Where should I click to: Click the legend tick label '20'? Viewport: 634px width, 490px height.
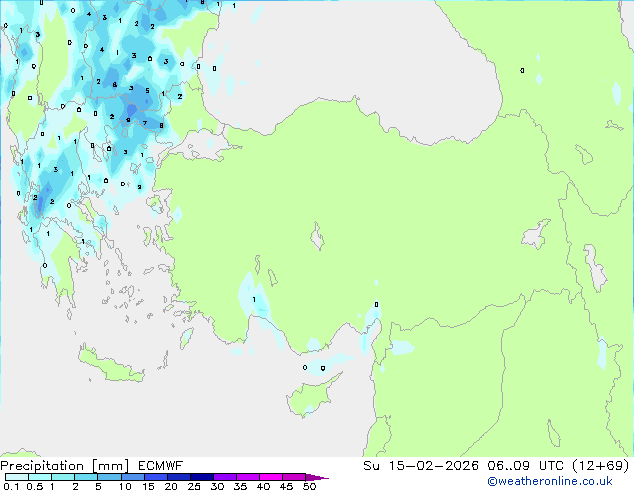coord(171,486)
